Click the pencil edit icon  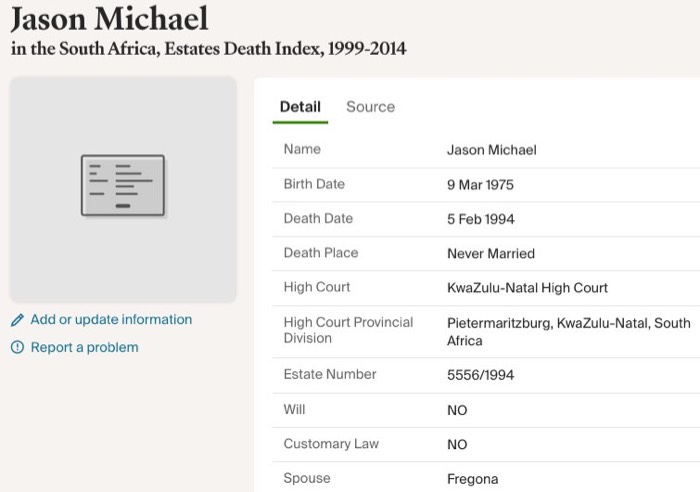coord(17,321)
